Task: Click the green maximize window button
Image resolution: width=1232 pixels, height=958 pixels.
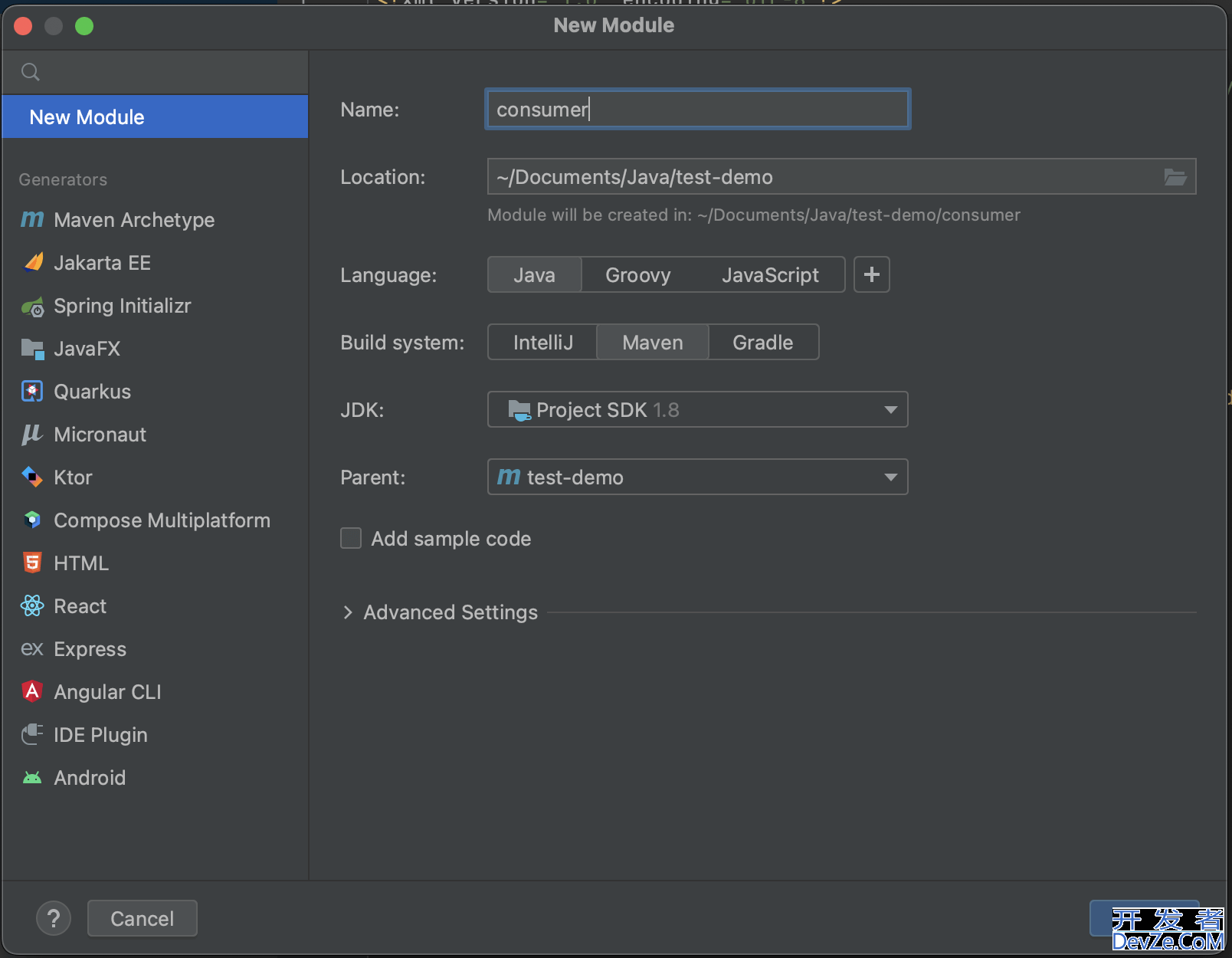Action: pos(84,26)
